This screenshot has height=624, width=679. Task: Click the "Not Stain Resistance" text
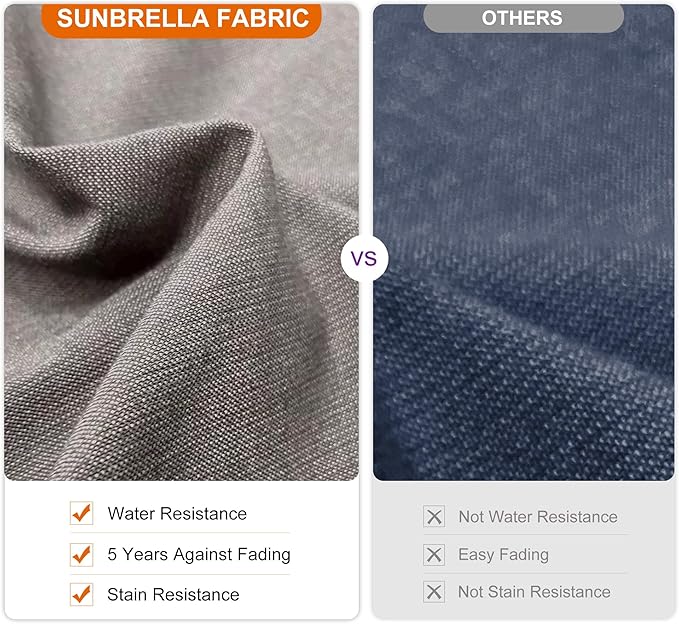click(534, 592)
